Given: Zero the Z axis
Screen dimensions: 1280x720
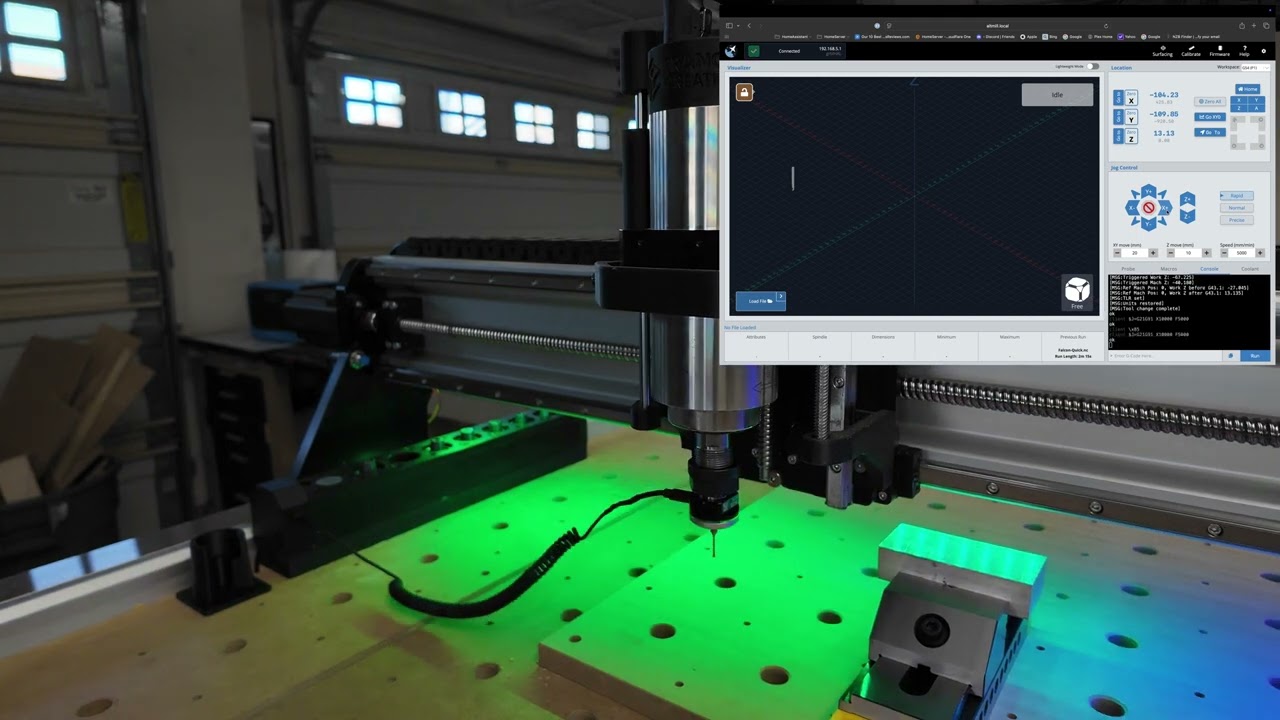Looking at the screenshot, I should [x=1131, y=135].
